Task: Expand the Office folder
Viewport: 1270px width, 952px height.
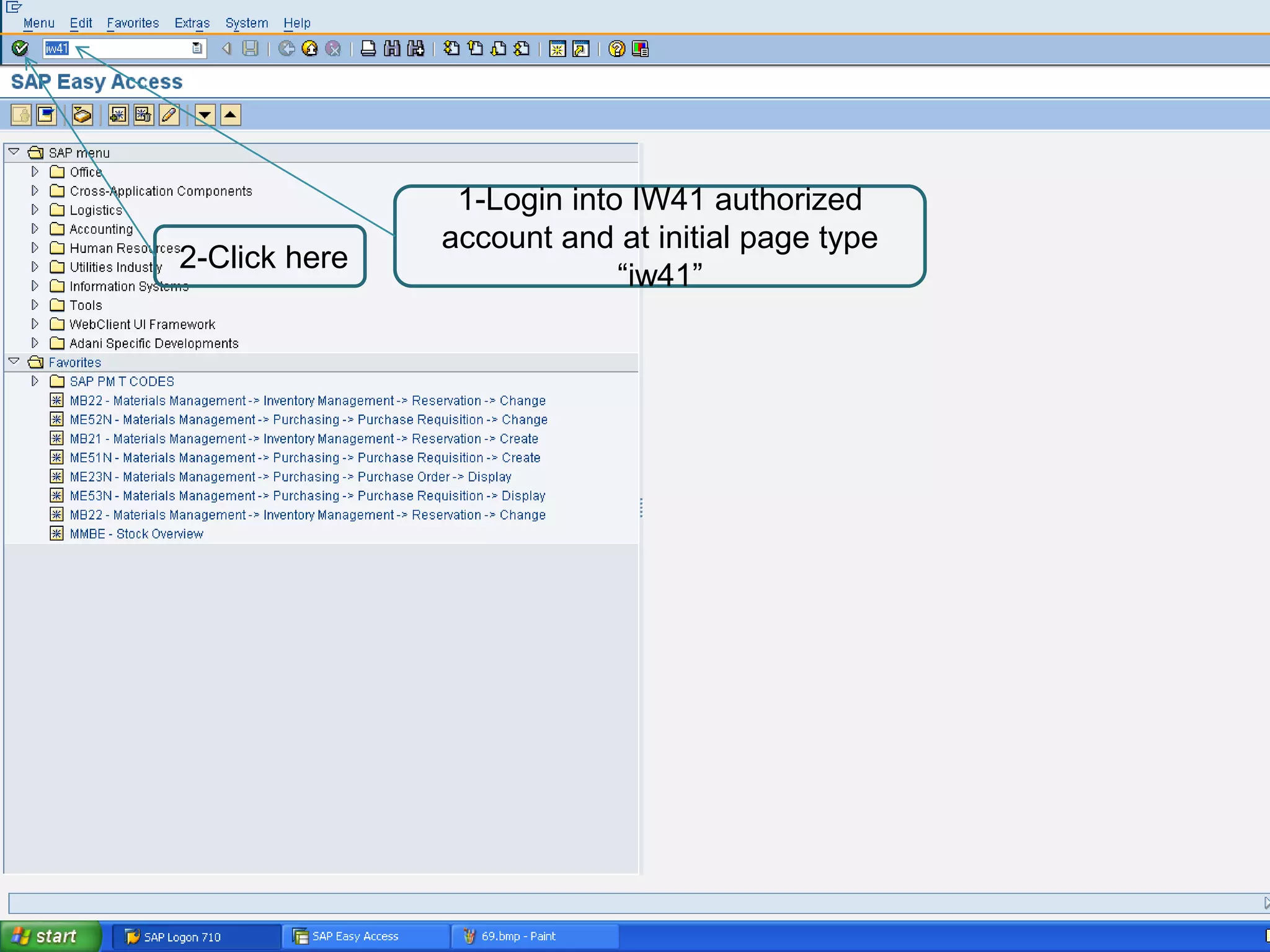Action: click(x=35, y=171)
